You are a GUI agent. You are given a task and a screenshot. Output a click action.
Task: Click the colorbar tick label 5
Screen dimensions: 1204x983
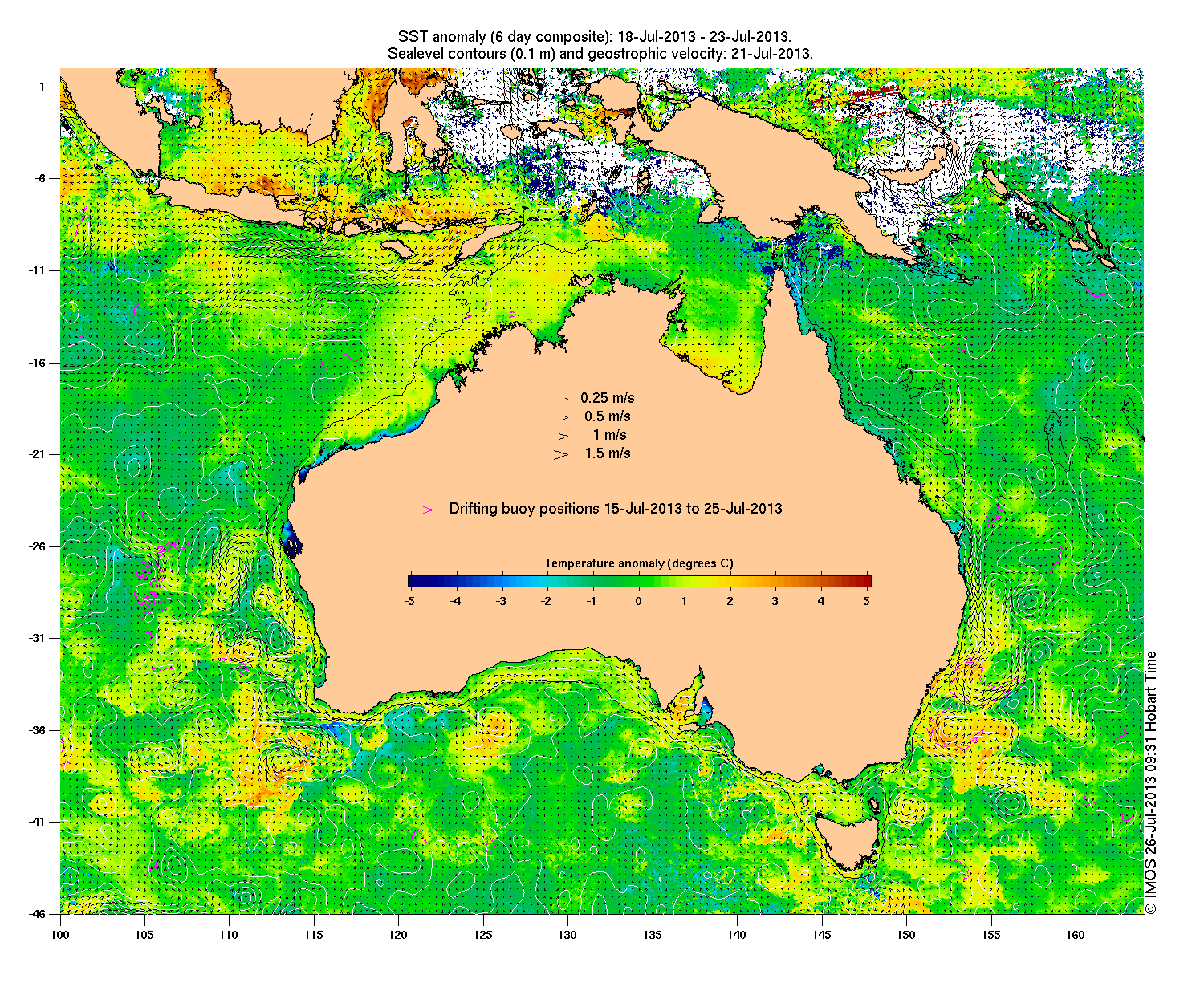(867, 600)
